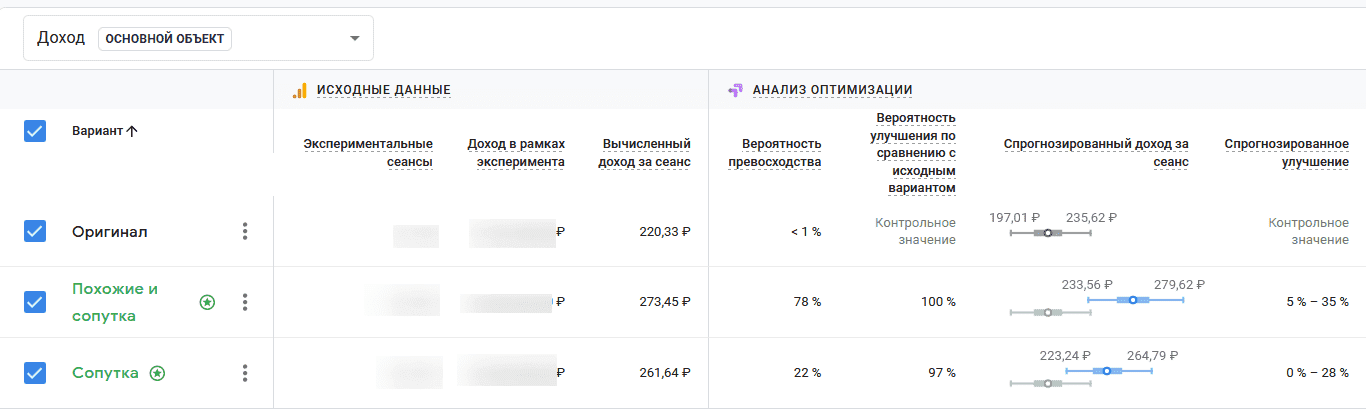The width and height of the screenshot is (1366, 411).
Task: Click the Экспериментальные сеансы column header
Action: [x=368, y=153]
